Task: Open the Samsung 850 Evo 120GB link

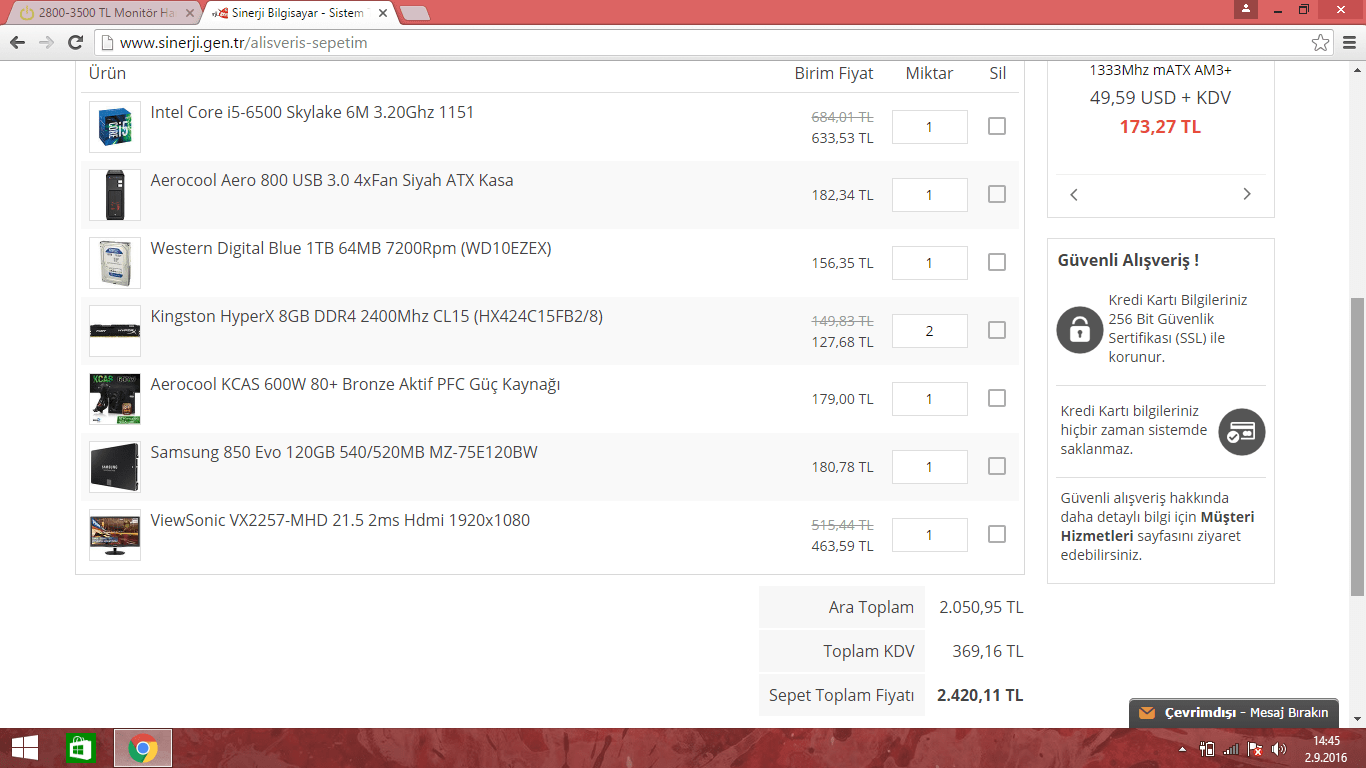Action: [344, 452]
